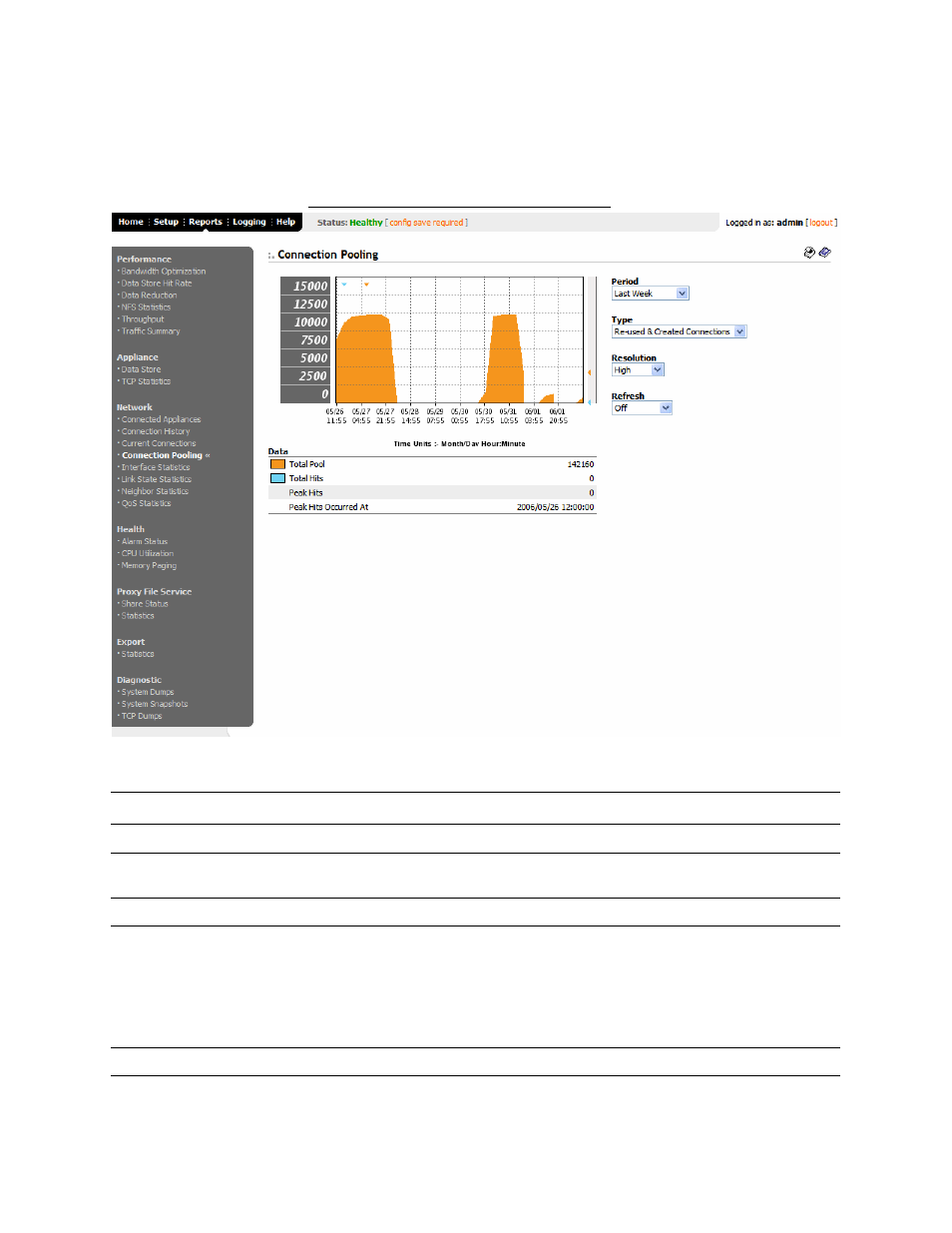The width and height of the screenshot is (952, 1233).
Task: Open Alarm Status report
Action: (x=145, y=541)
